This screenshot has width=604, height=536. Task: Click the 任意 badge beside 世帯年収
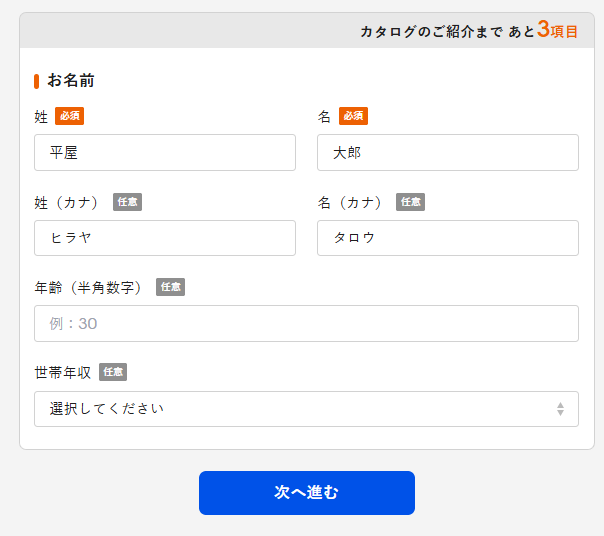[113, 372]
